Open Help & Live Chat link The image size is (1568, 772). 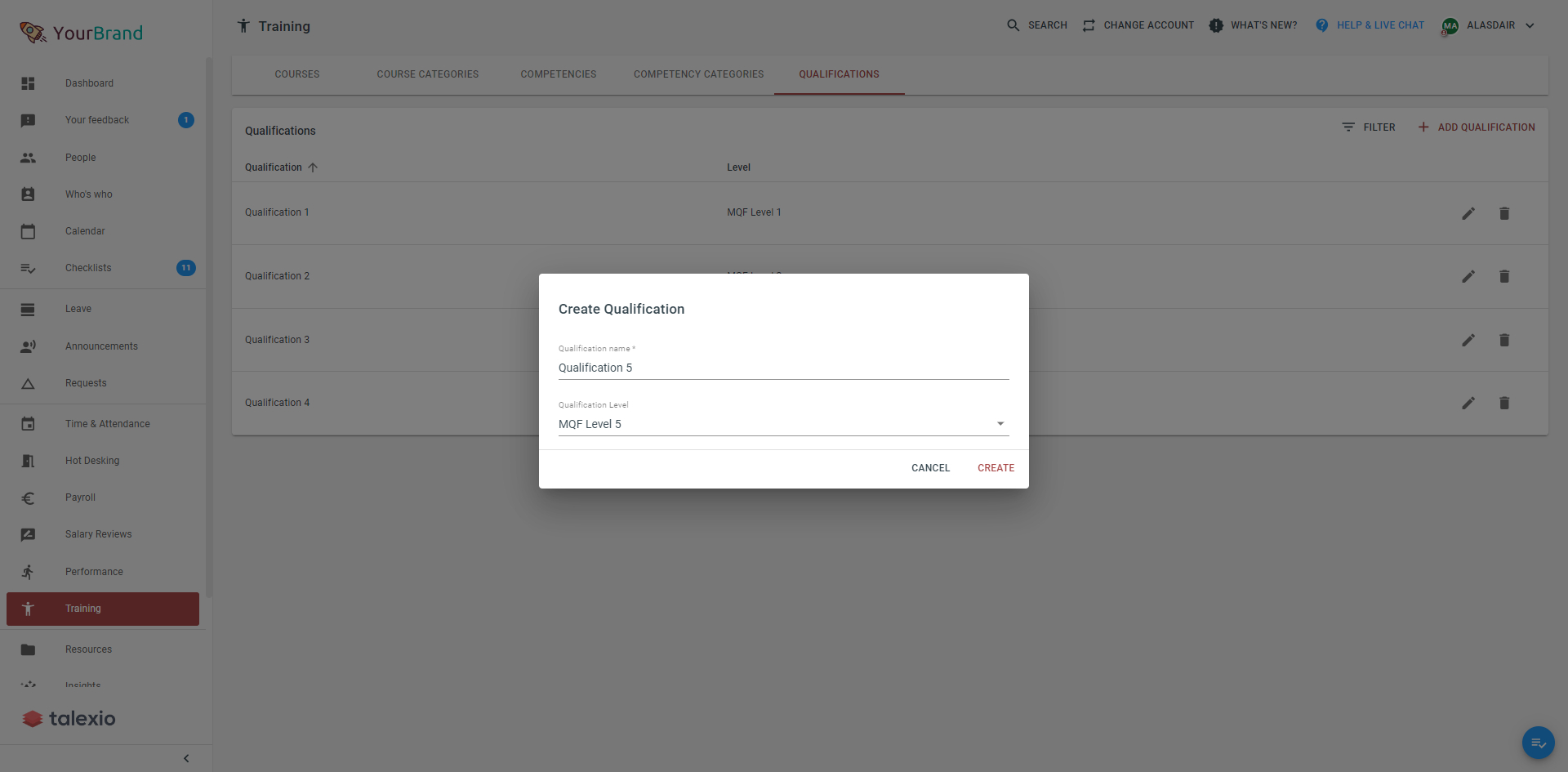(1370, 25)
